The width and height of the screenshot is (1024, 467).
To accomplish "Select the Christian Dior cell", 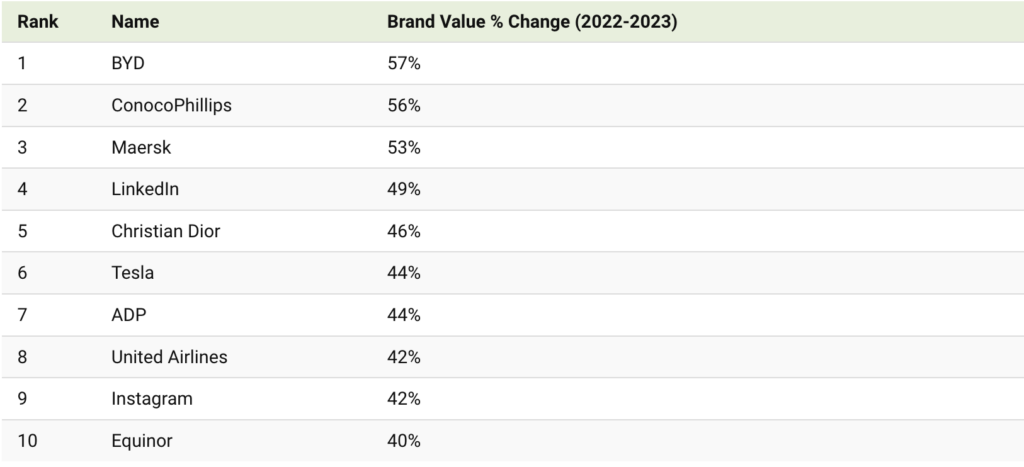I will (165, 231).
